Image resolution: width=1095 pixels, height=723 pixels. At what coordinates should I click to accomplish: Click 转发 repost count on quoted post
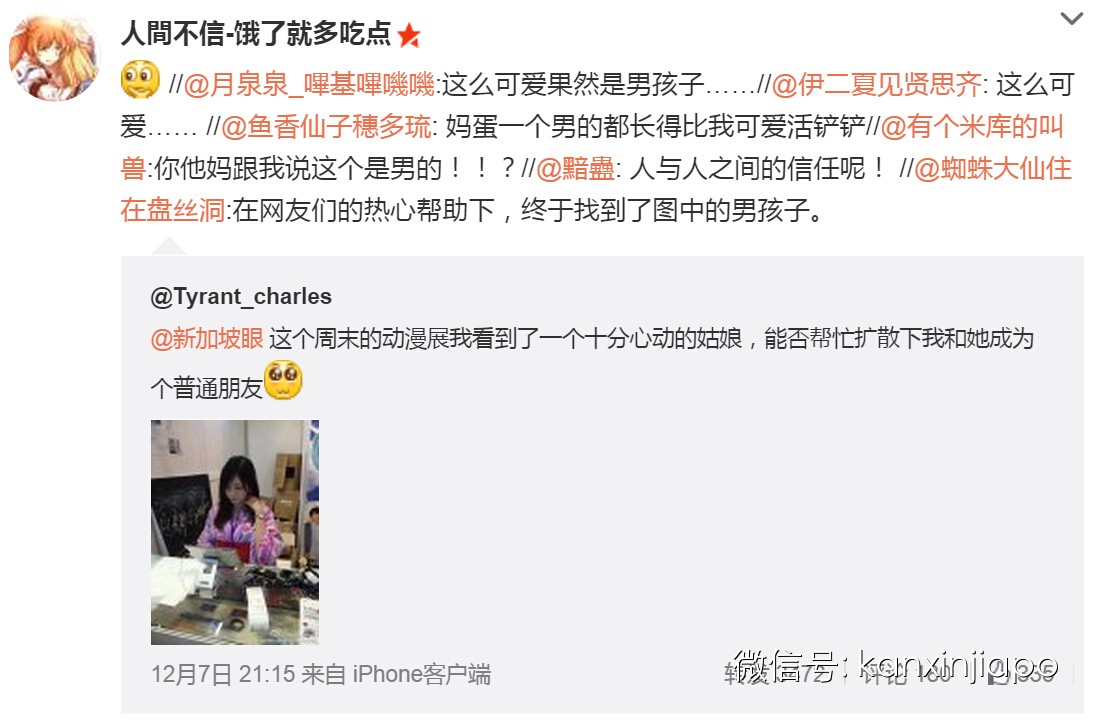click(x=777, y=673)
